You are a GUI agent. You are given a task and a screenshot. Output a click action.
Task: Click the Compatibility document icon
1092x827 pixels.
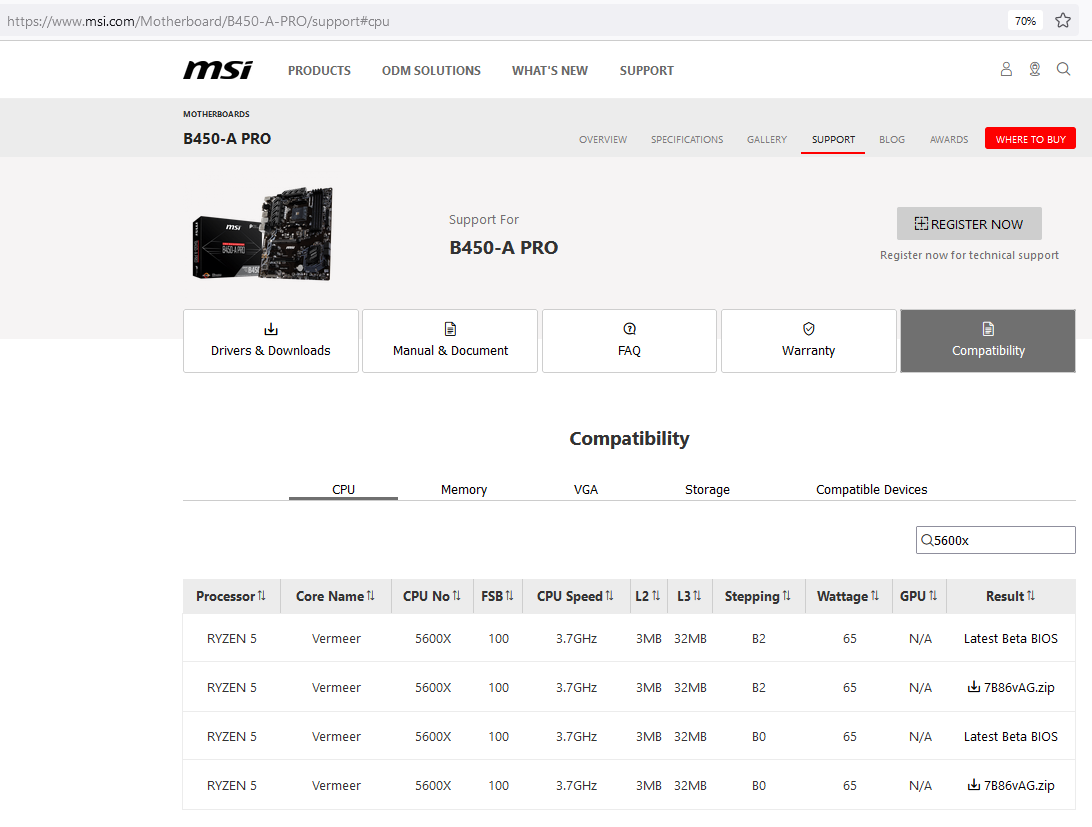(x=988, y=329)
